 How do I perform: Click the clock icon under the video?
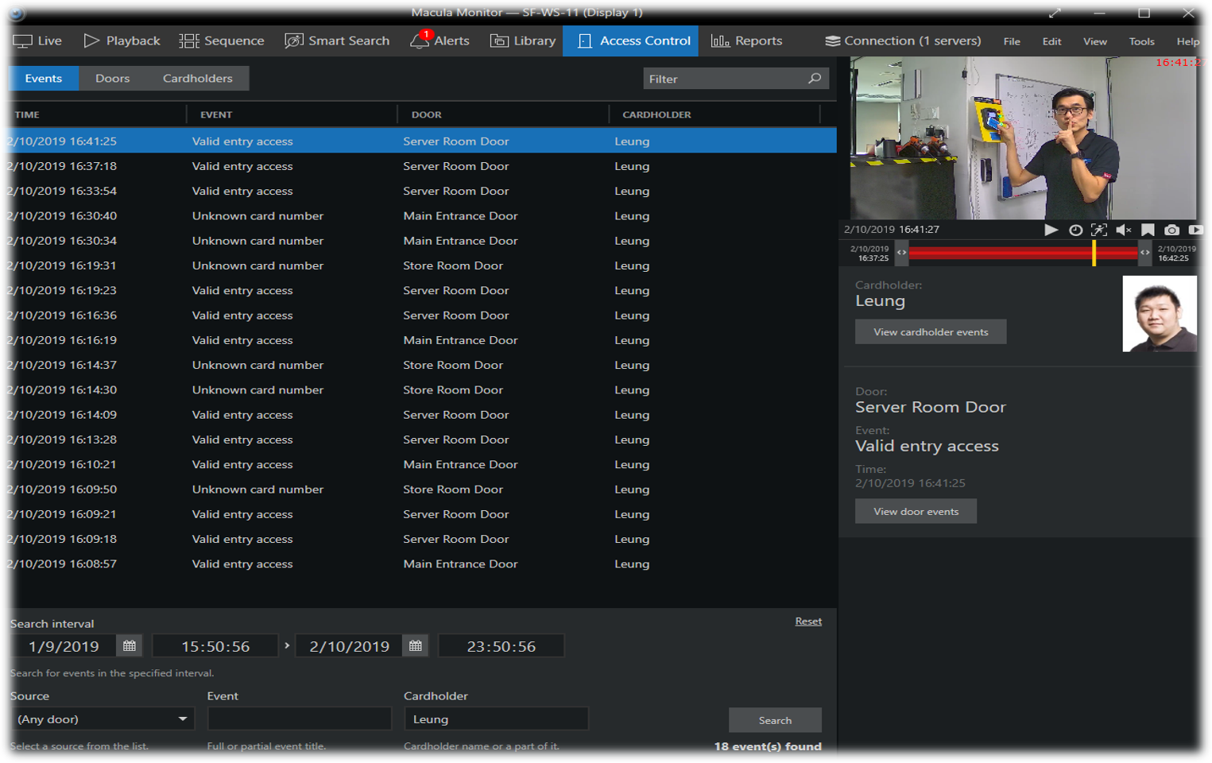click(1075, 230)
